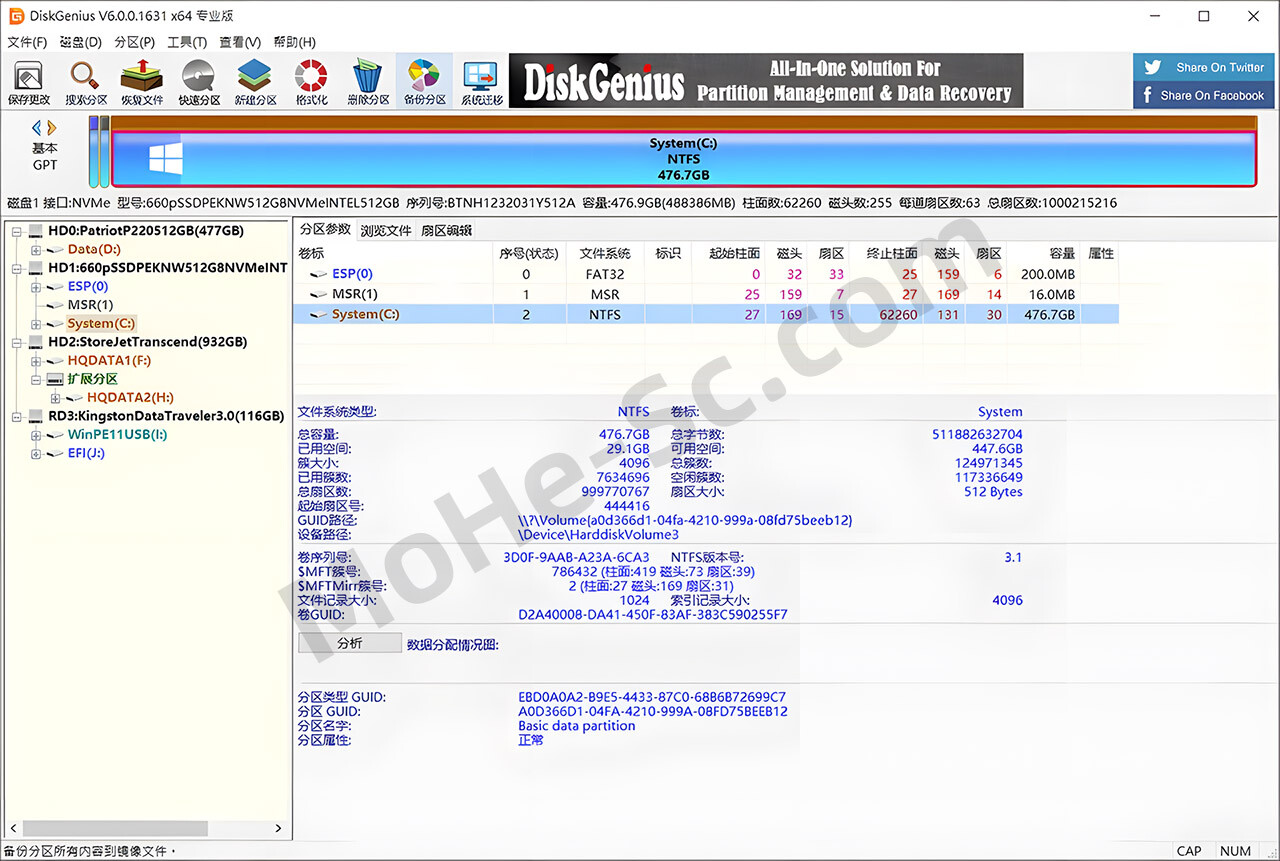Screen dimensions: 1280x861
Task: Click the tree panel scroll left arrow
Action: [13, 829]
